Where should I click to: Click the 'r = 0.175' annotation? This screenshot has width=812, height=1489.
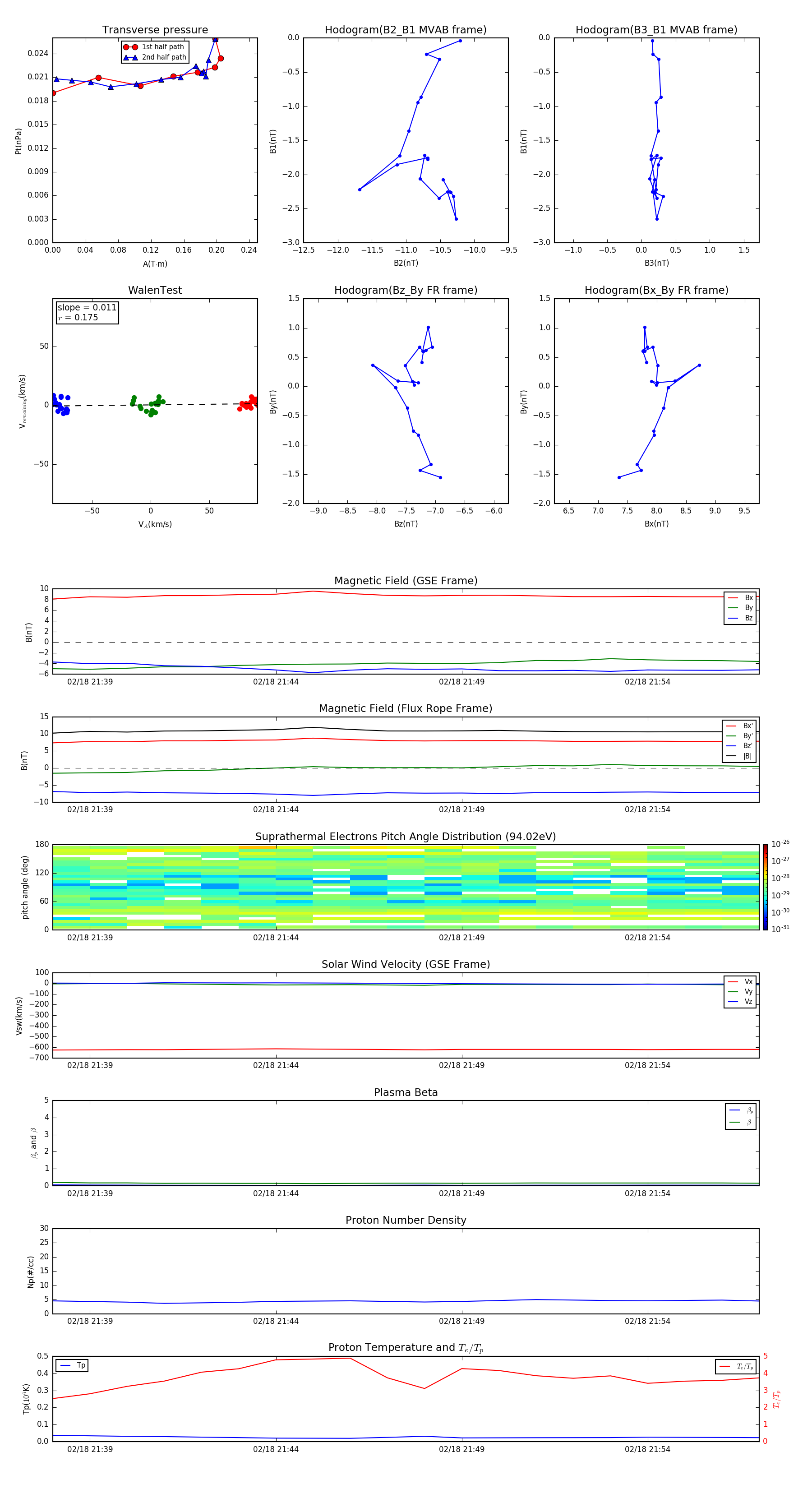[x=78, y=317]
